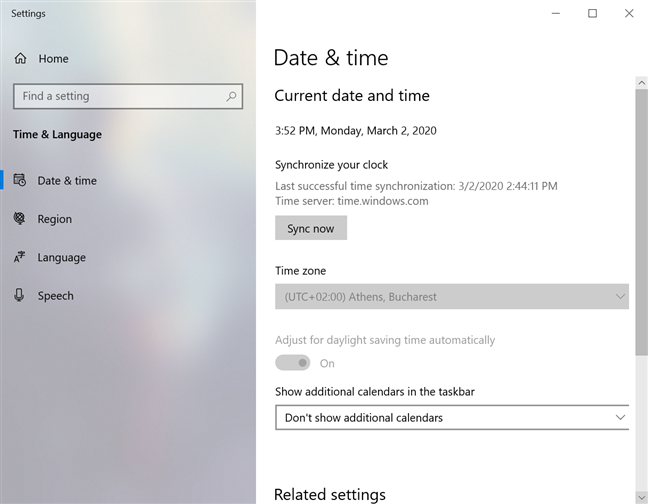This screenshot has width=648, height=504.
Task: Click the Sync now button
Action: [311, 228]
